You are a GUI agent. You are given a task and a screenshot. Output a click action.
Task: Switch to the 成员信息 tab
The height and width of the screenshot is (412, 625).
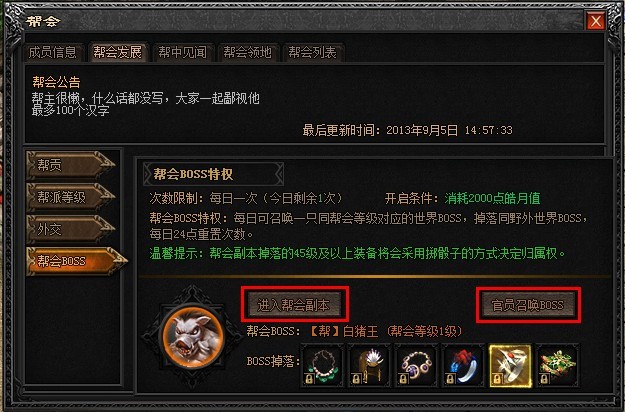(53, 52)
